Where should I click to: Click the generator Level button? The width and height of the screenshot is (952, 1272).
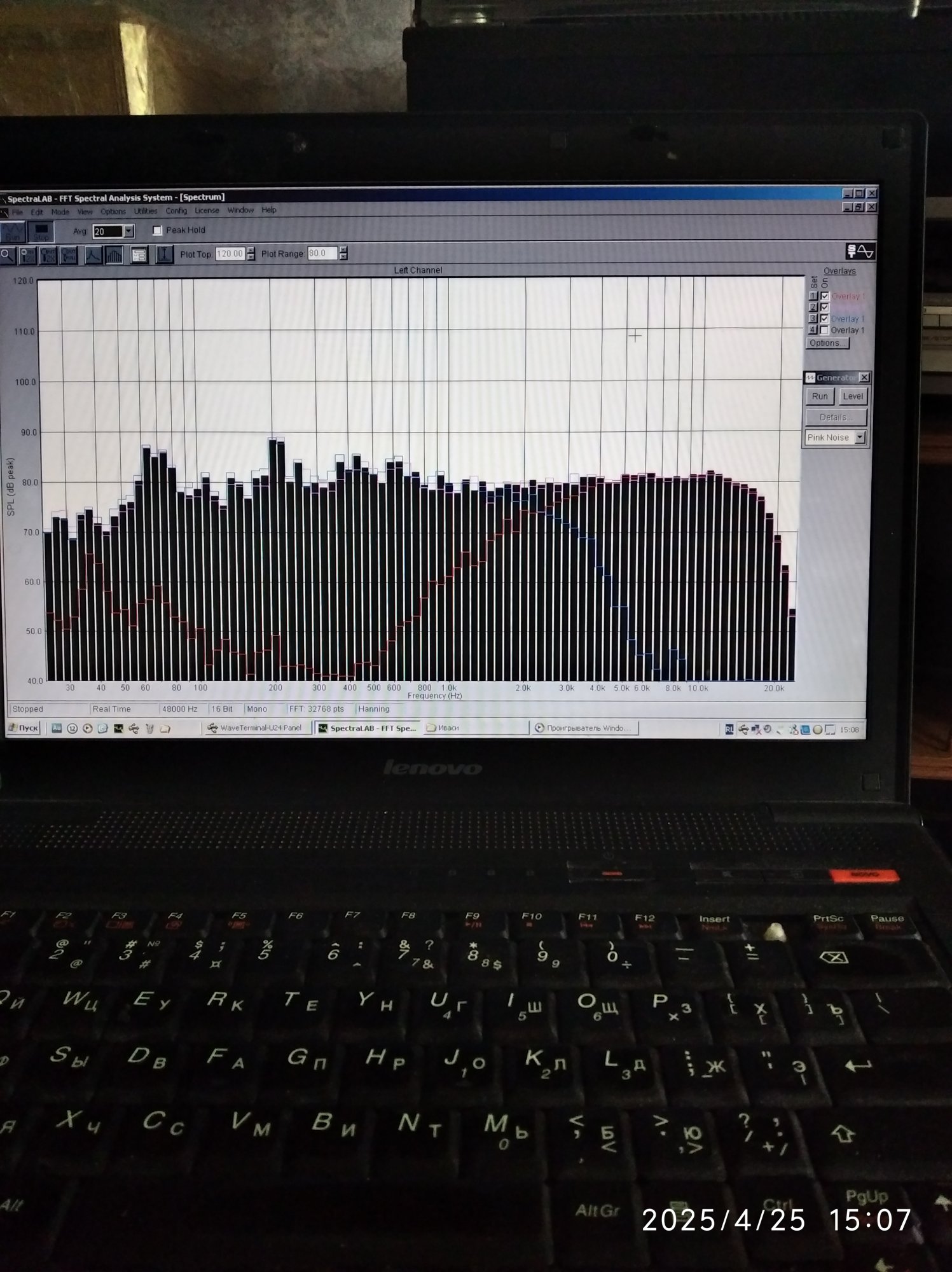853,396
